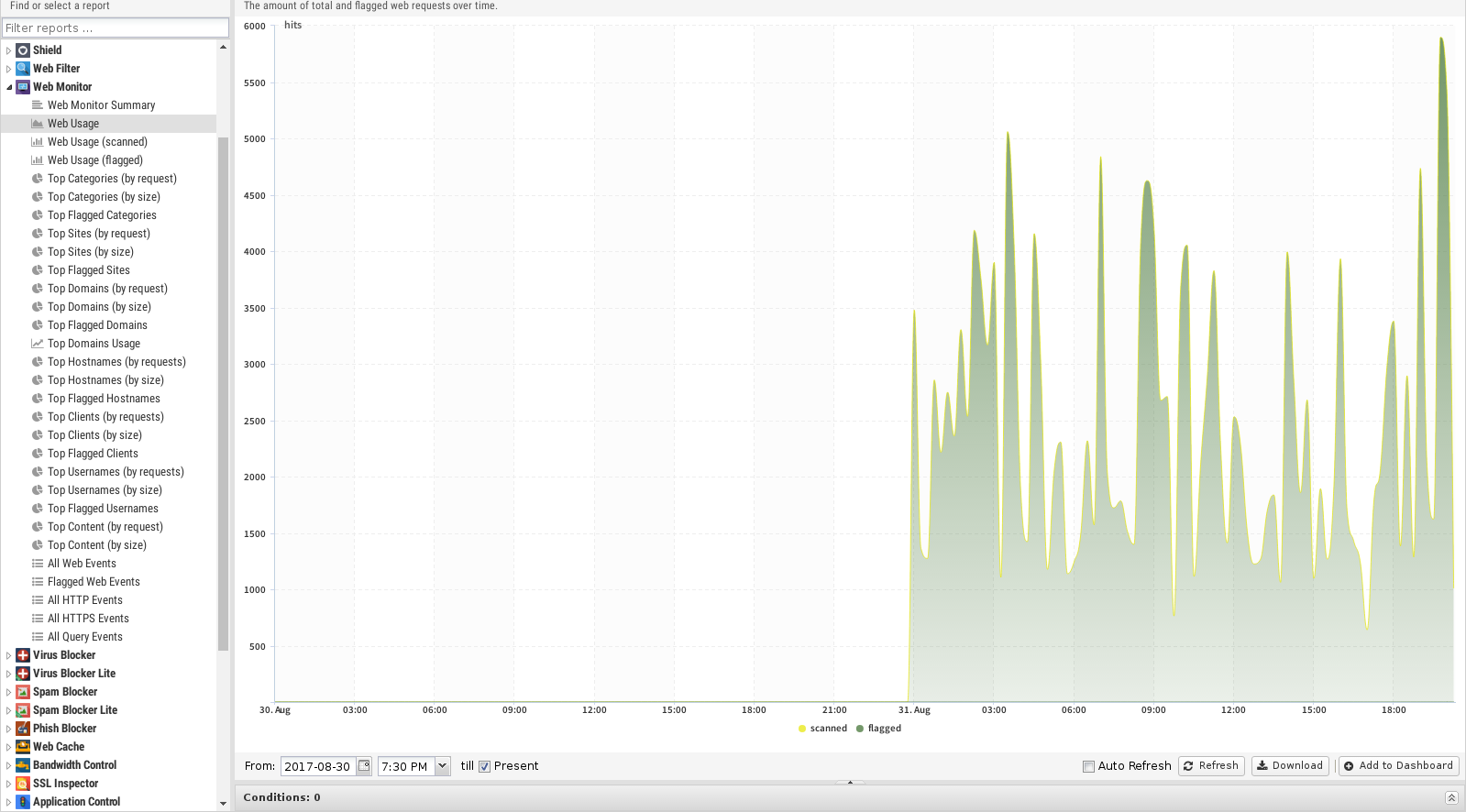1466x812 pixels.
Task: Click the Web Filter icon
Action: [x=23, y=69]
